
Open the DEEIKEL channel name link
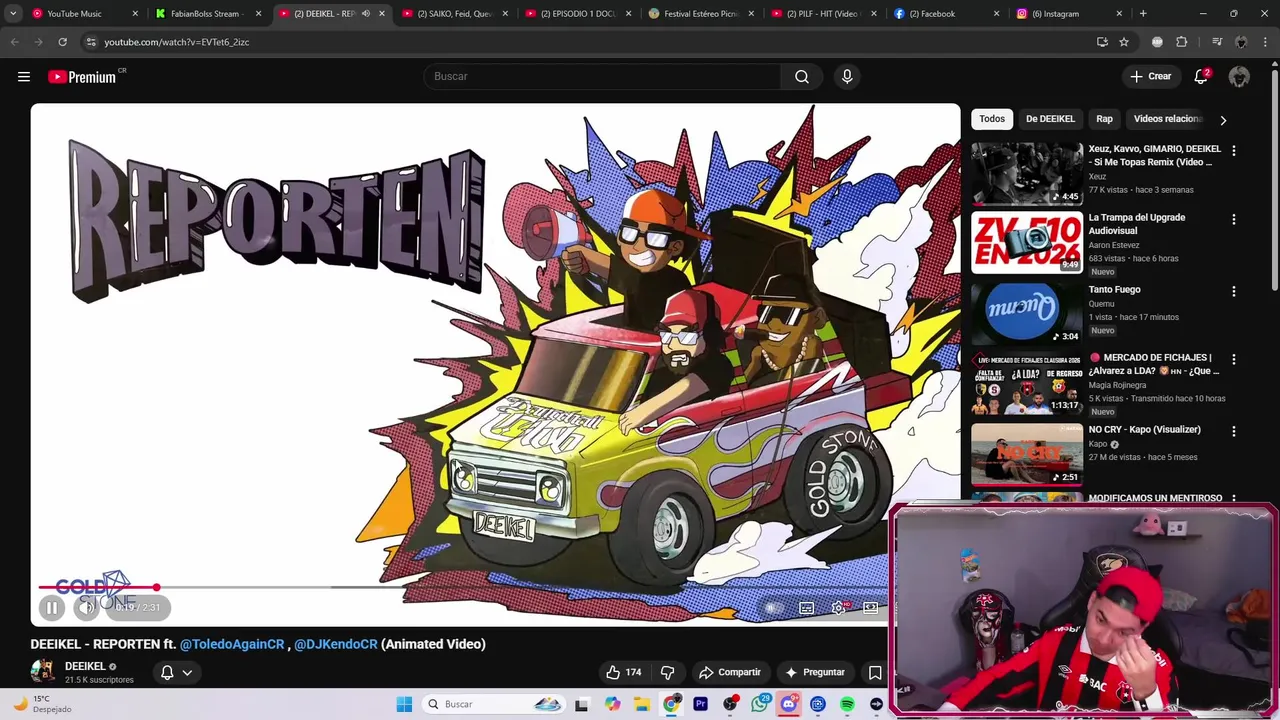(x=85, y=666)
